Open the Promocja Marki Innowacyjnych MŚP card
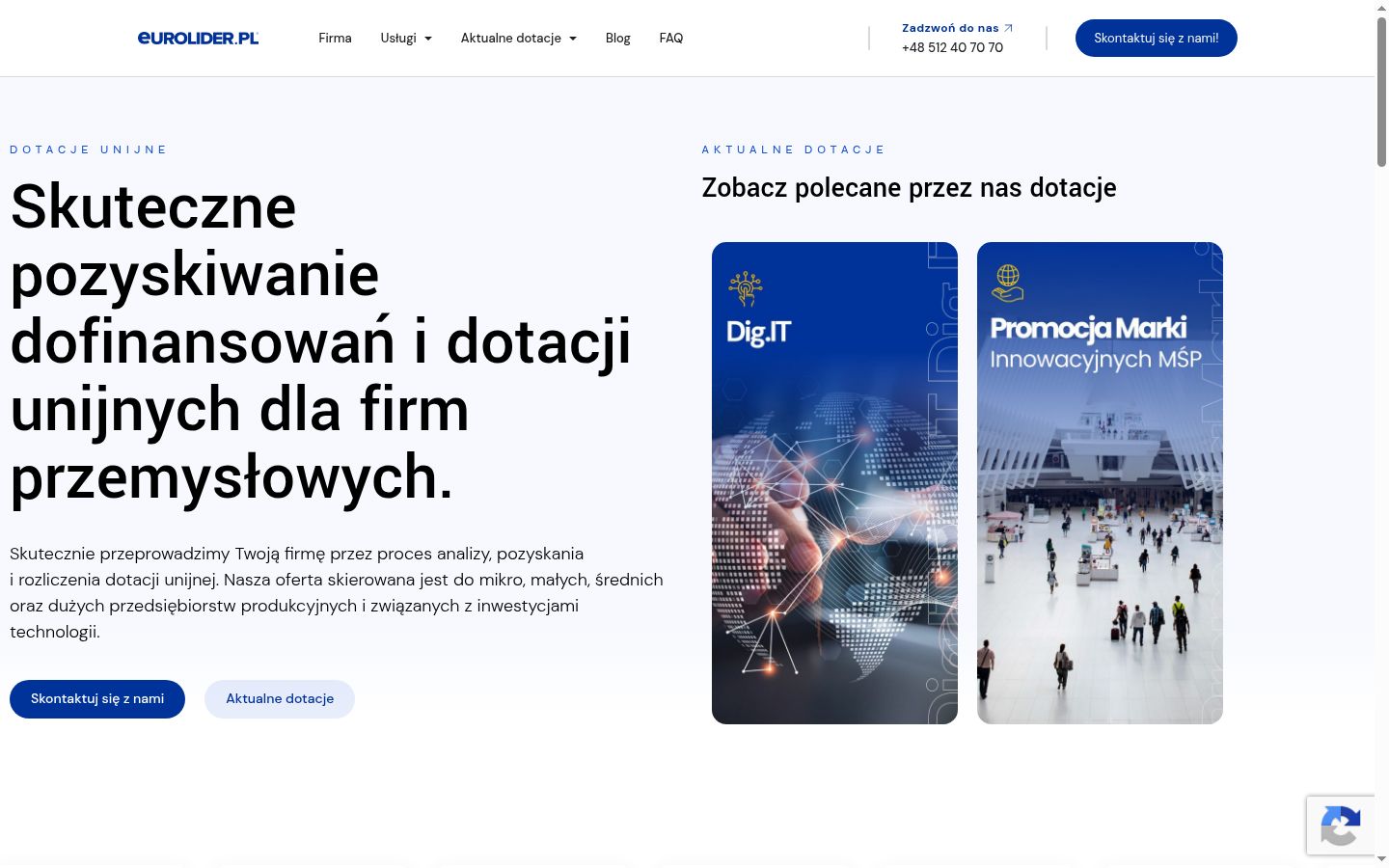This screenshot has width=1389, height=868. 1100,483
